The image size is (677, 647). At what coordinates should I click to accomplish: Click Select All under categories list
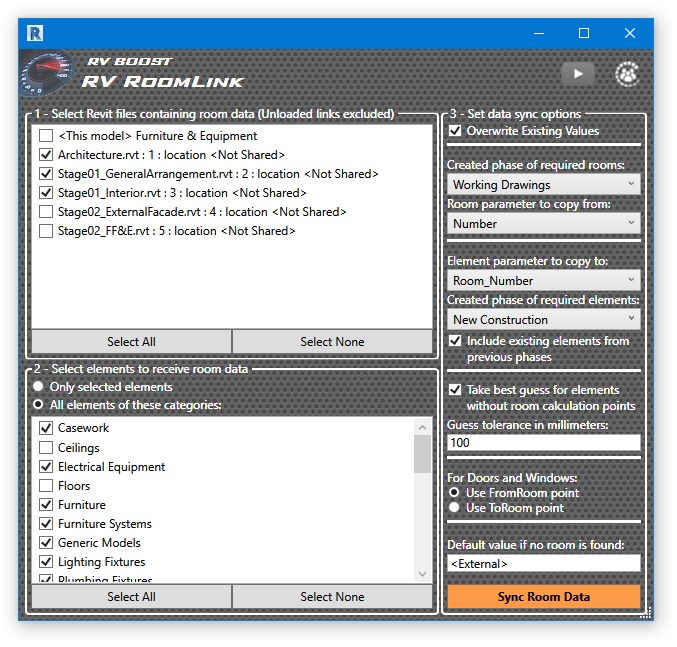pyautogui.click(x=131, y=597)
